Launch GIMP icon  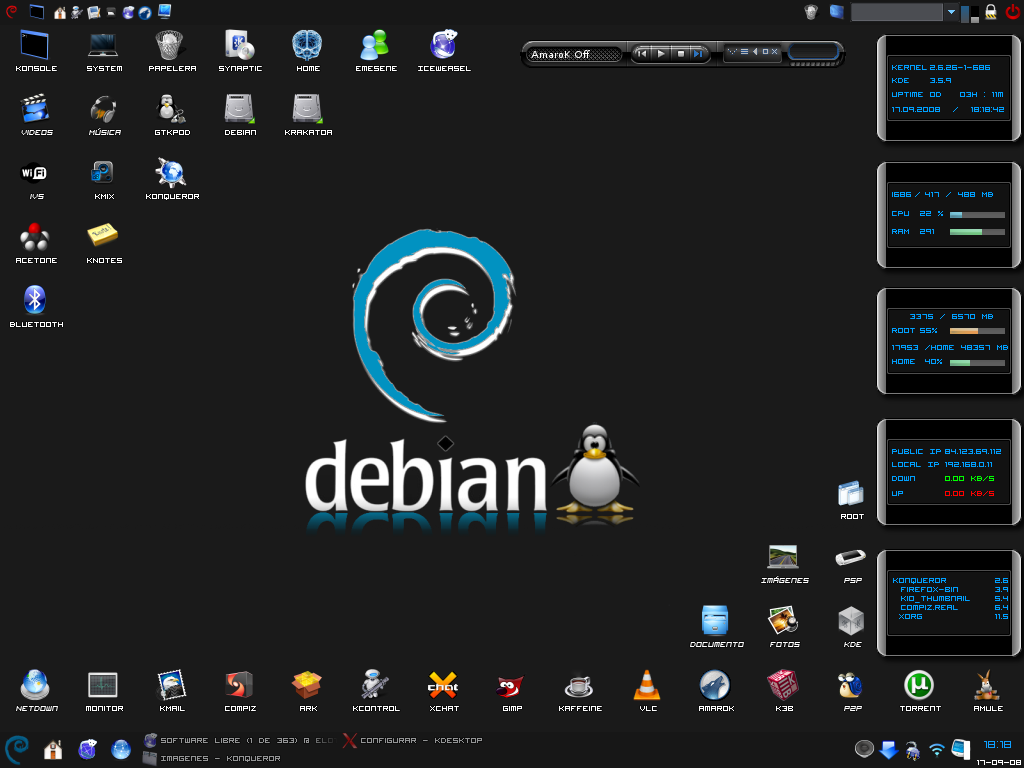point(511,686)
